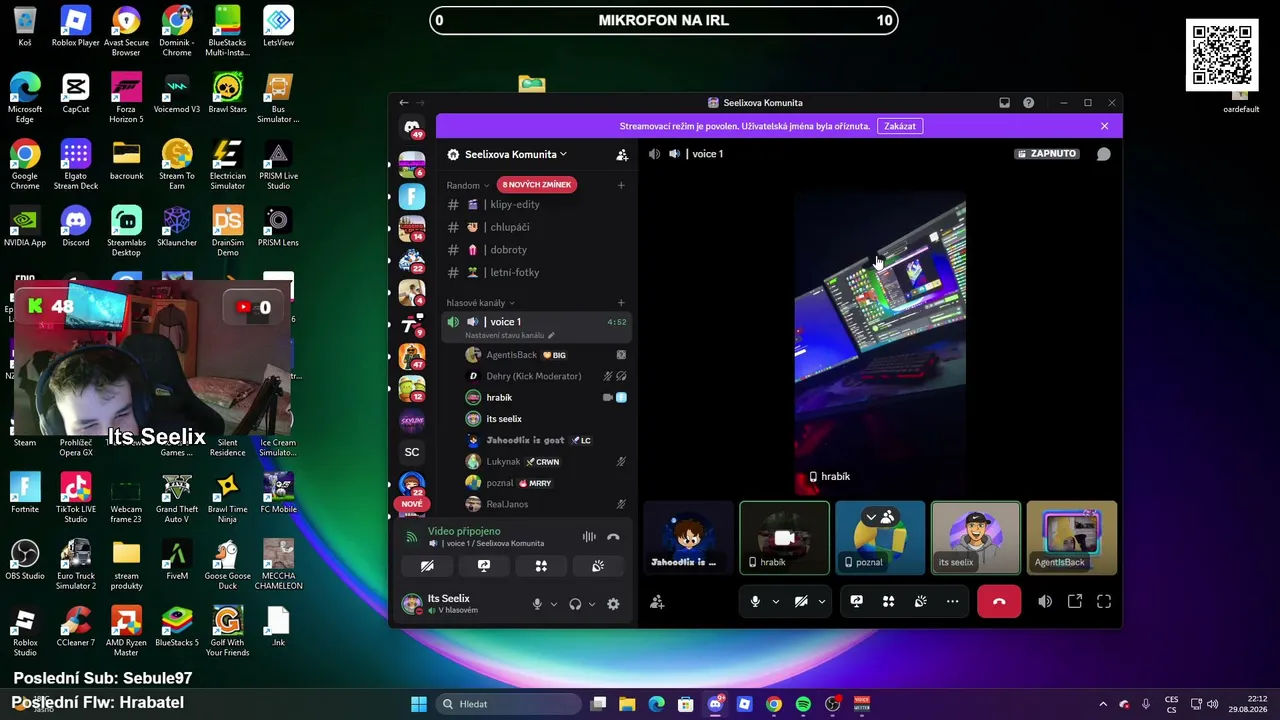The height and width of the screenshot is (720, 1280).
Task: Open output device arrow in user panel
Action: pyautogui.click(x=591, y=604)
